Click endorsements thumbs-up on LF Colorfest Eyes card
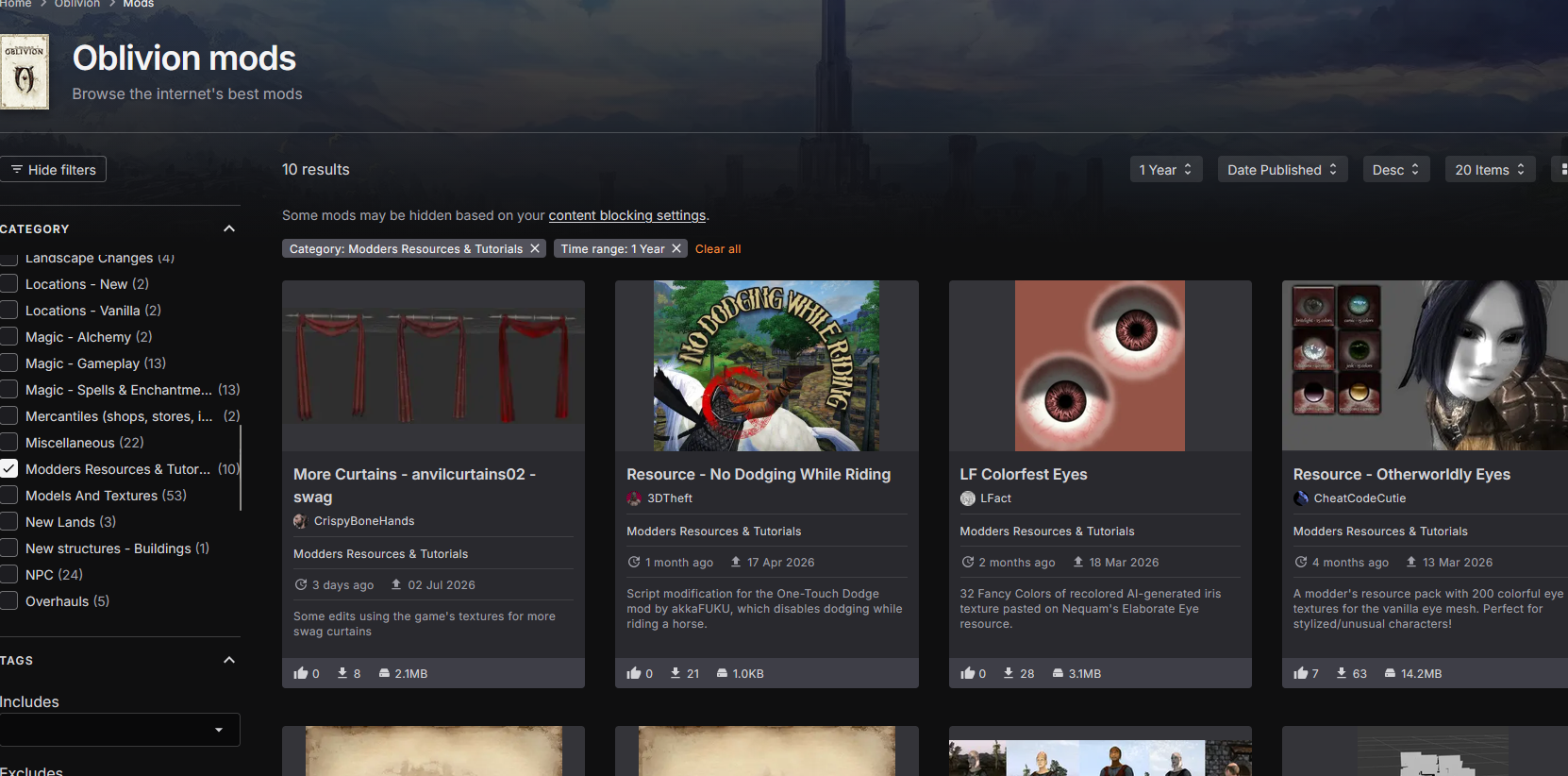The height and width of the screenshot is (776, 1568). pyautogui.click(x=968, y=673)
